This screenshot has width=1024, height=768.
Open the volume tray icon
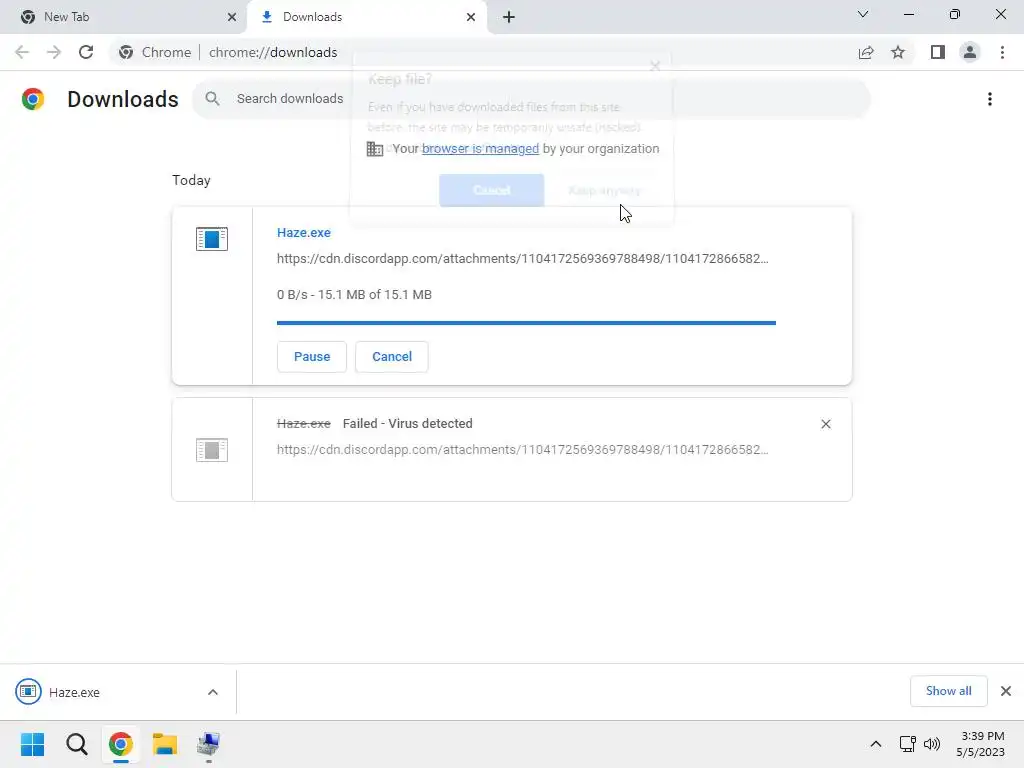coord(932,744)
